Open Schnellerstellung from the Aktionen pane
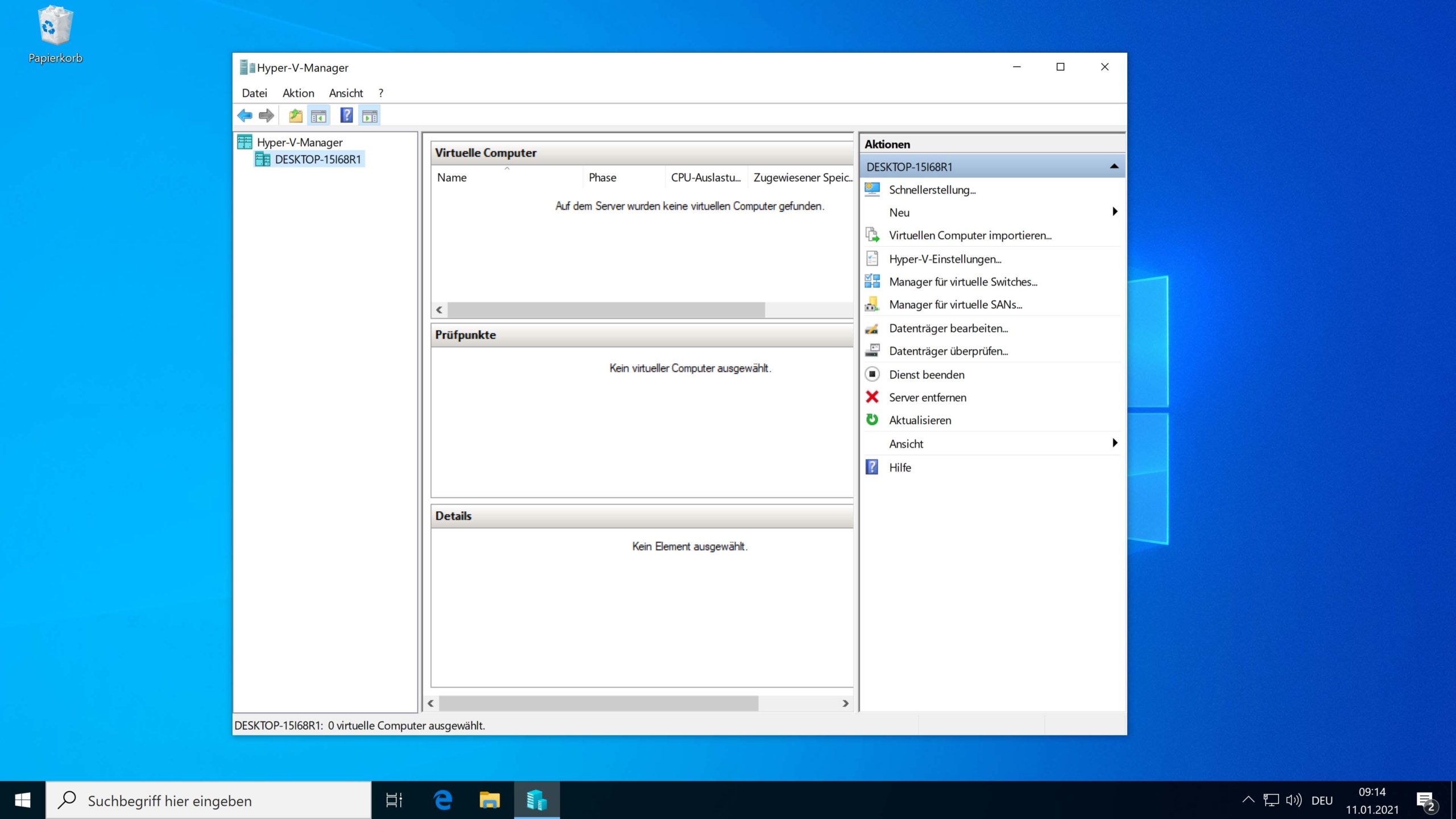Viewport: 1456px width, 819px height. pos(933,189)
